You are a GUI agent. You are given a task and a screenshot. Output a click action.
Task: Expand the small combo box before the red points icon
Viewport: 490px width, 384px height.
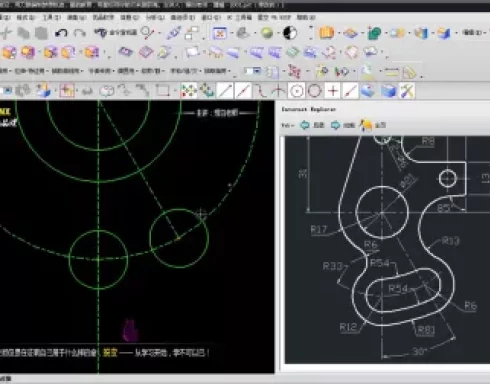[x=253, y=71]
